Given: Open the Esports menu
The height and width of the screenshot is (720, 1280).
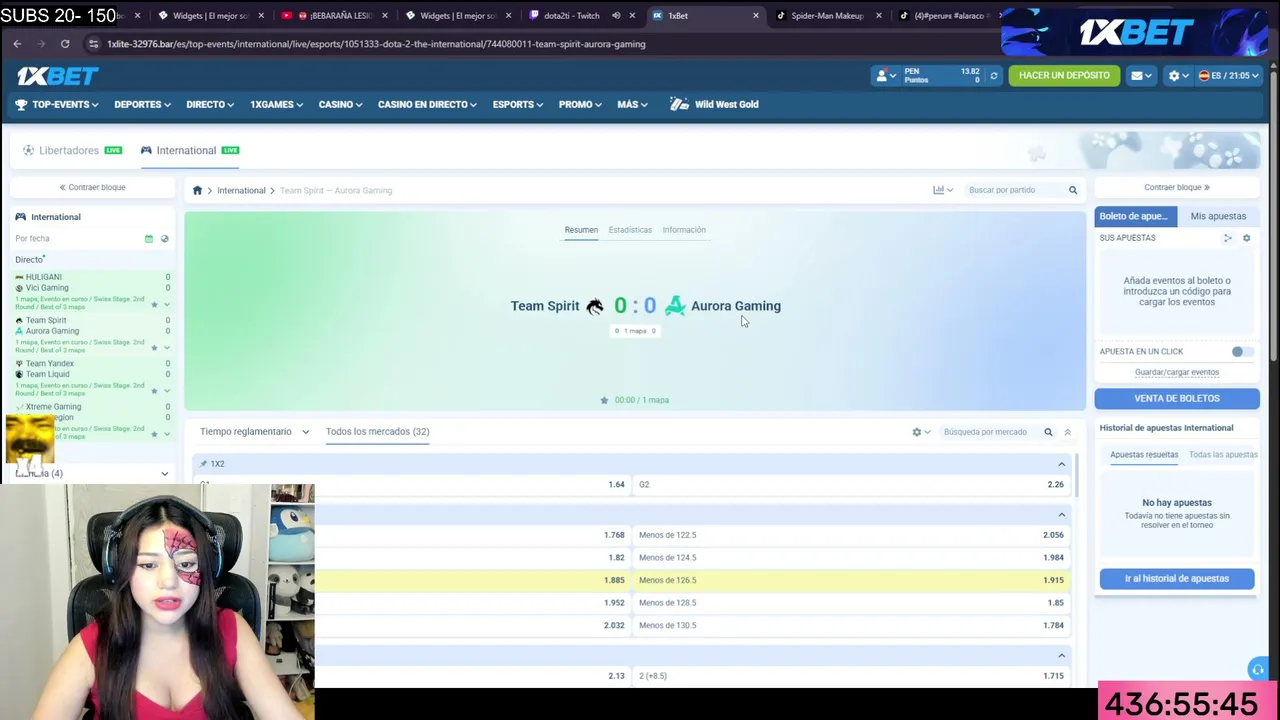Looking at the screenshot, I should point(518,104).
